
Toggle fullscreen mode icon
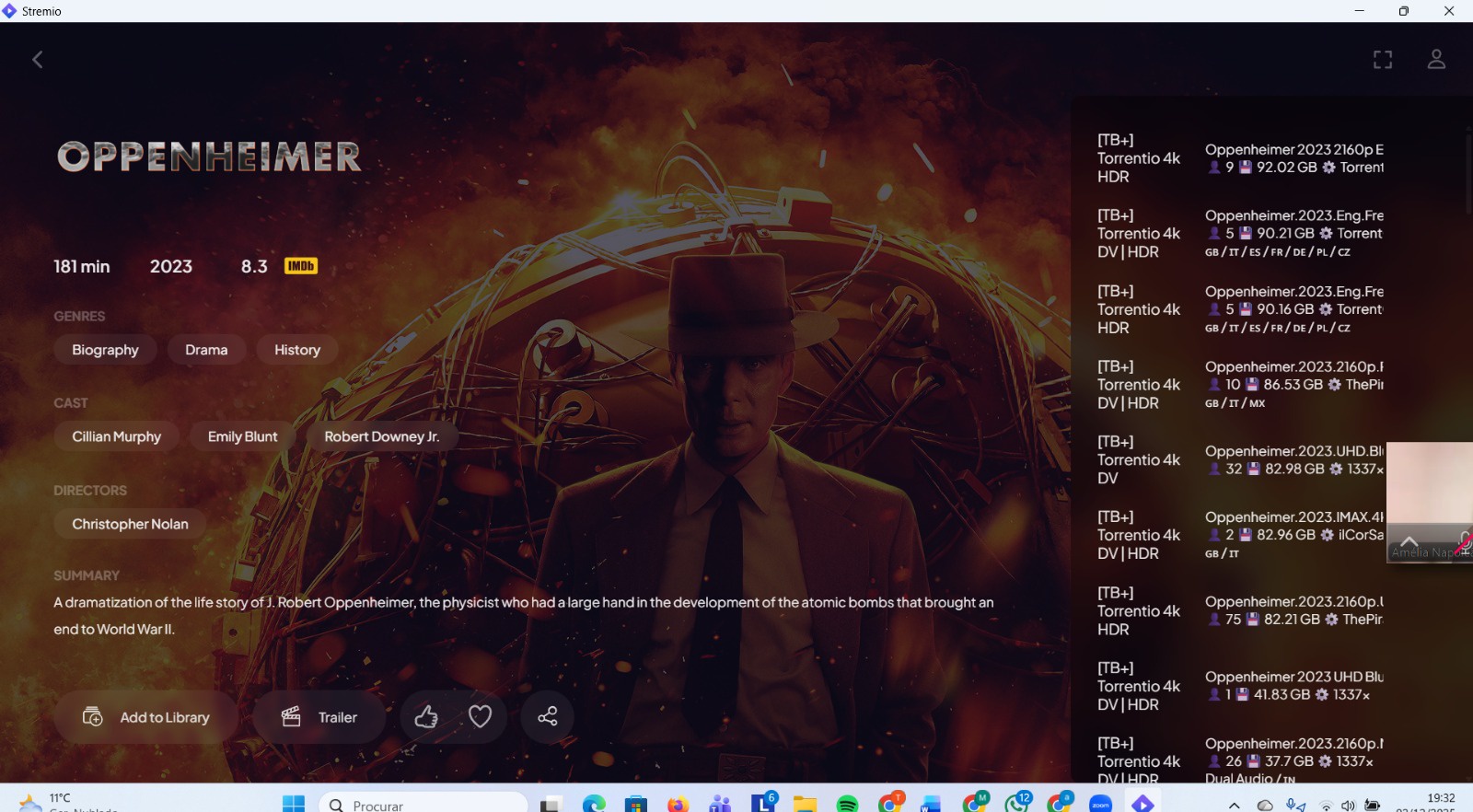coord(1383,60)
